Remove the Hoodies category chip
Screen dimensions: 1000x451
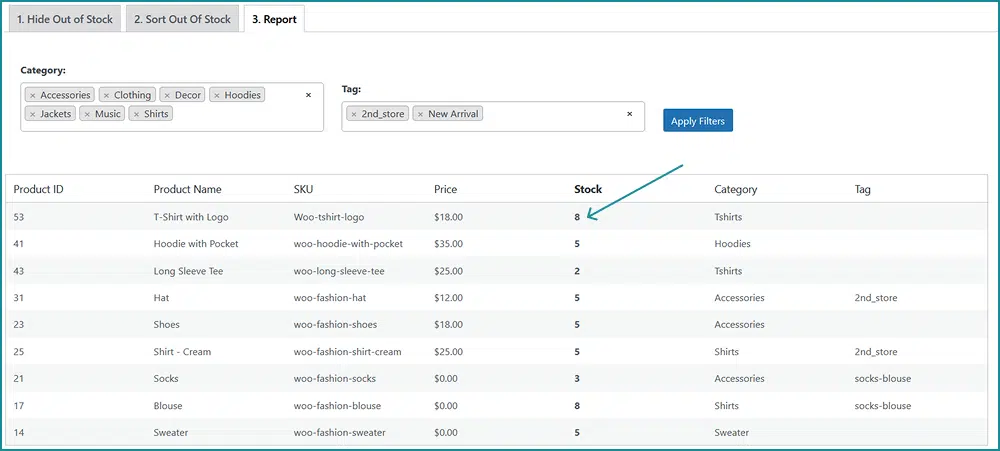pos(217,96)
